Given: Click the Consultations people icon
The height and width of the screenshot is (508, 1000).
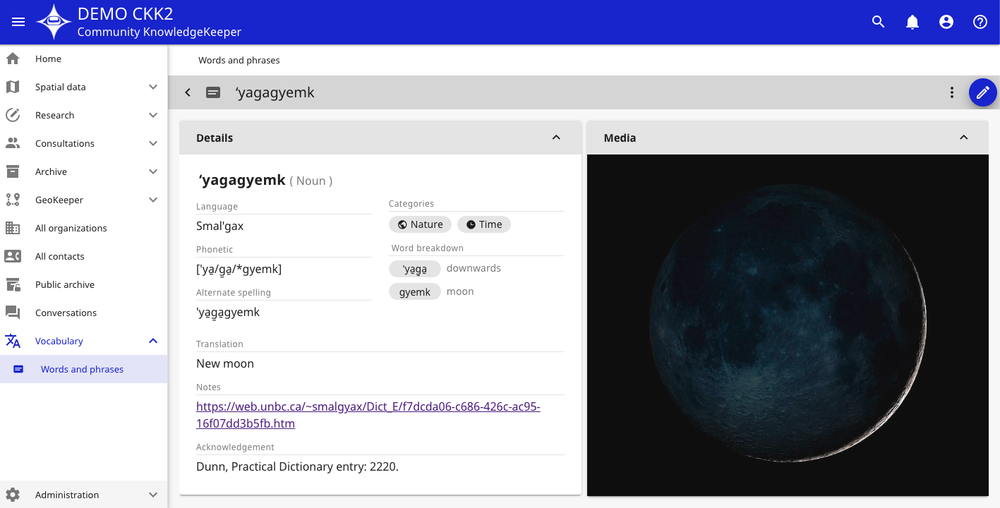Looking at the screenshot, I should [12, 143].
